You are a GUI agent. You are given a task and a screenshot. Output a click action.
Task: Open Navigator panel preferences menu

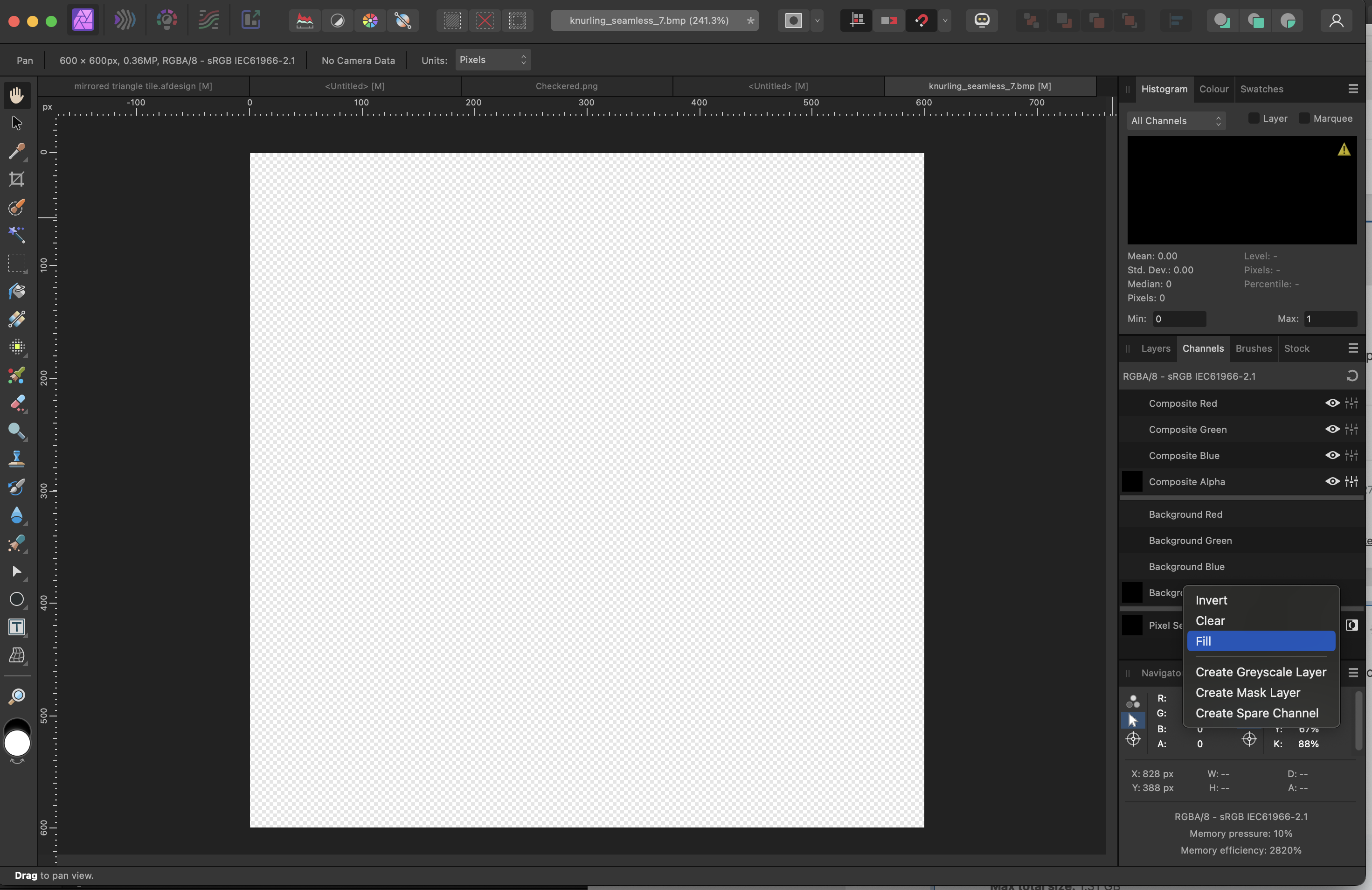click(1353, 673)
